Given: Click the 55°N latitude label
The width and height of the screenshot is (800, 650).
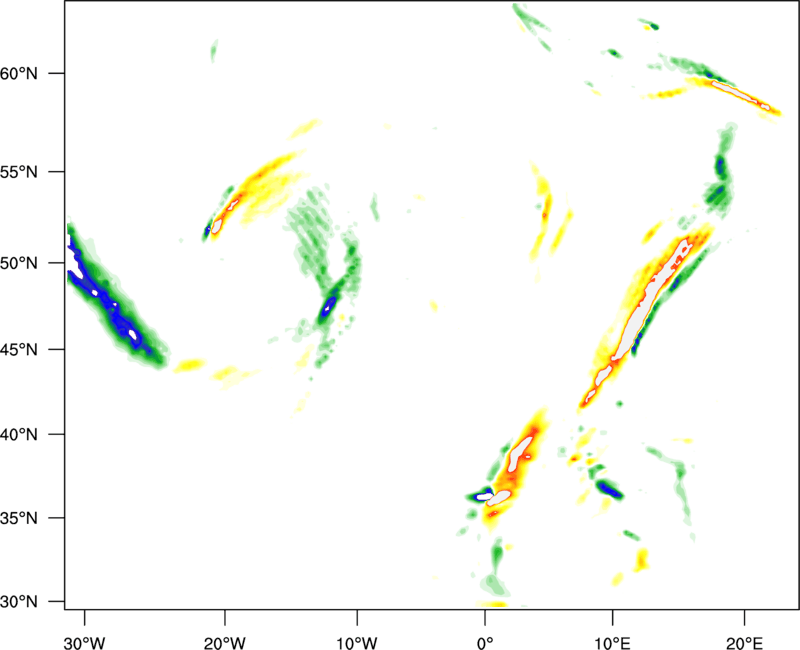Looking at the screenshot, I should 20,172.
